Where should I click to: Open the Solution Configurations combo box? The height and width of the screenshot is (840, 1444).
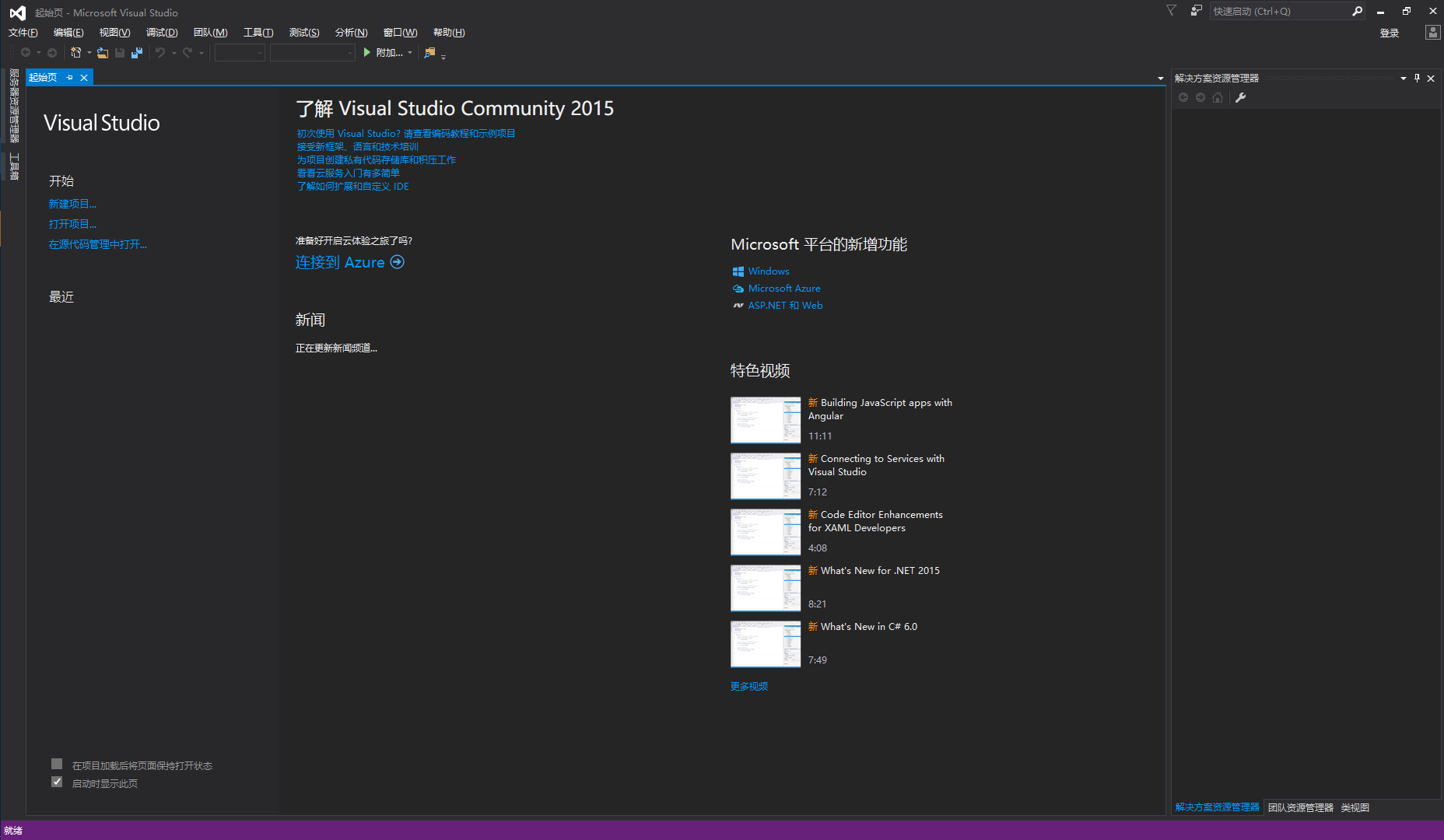coord(240,53)
